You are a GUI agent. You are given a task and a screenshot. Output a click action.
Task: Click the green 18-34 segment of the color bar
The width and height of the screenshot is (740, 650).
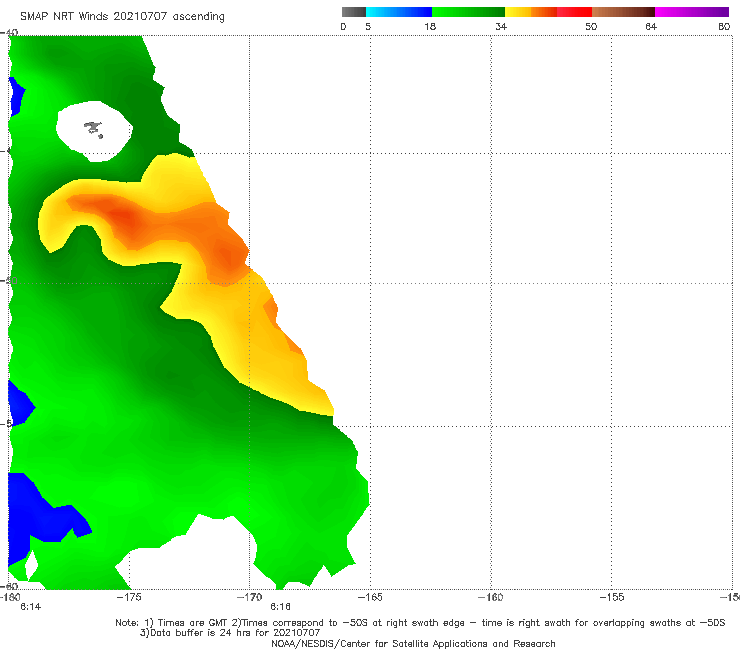pos(468,12)
